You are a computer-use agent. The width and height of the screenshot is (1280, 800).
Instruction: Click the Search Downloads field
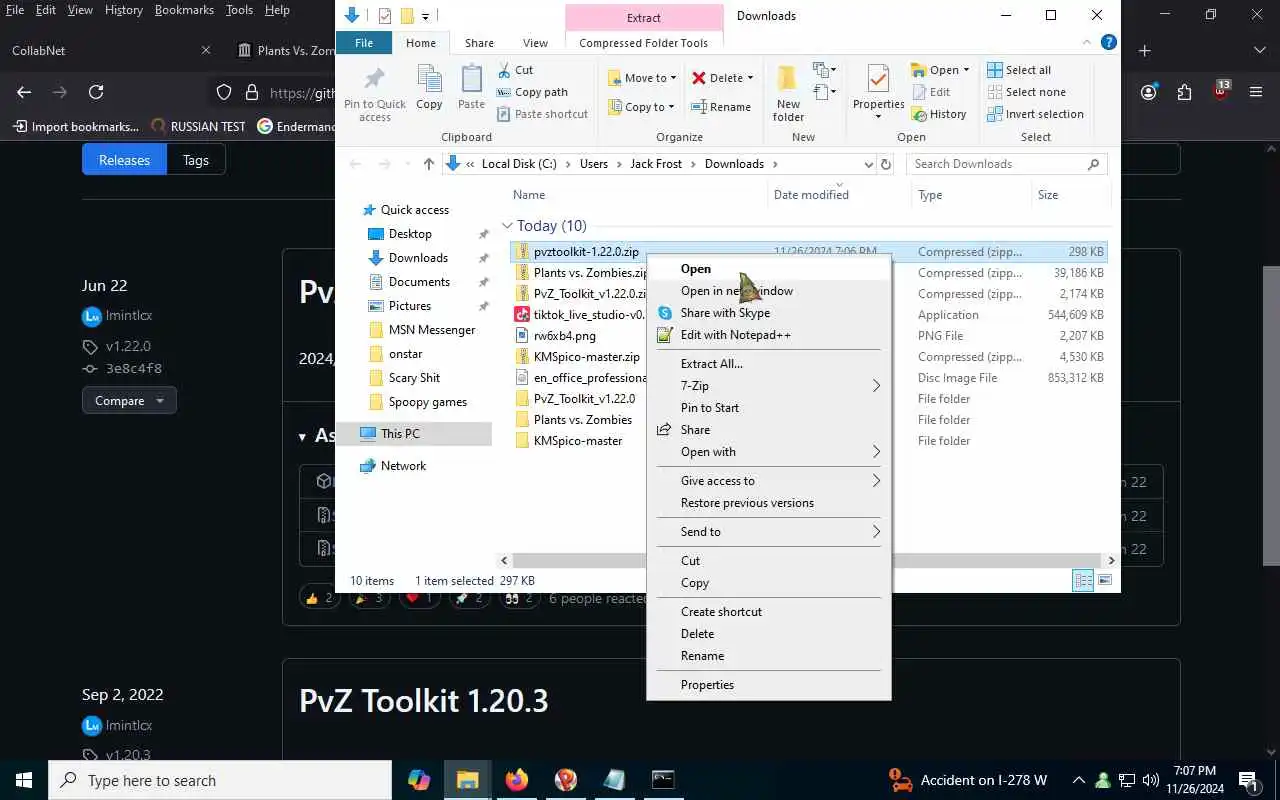pos(1007,164)
